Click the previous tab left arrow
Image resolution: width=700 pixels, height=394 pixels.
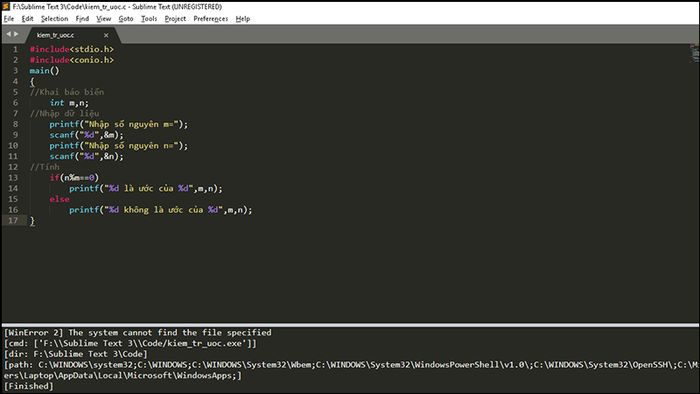[8, 34]
